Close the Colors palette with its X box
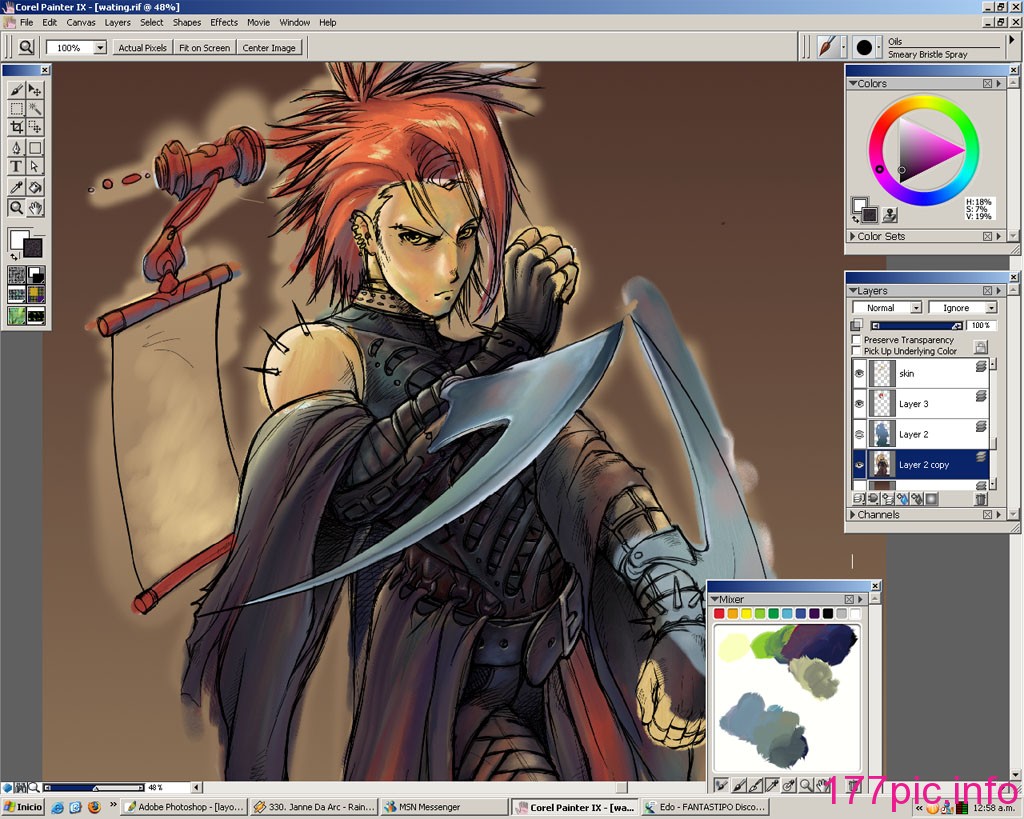Image resolution: width=1024 pixels, height=819 pixels. click(x=987, y=84)
